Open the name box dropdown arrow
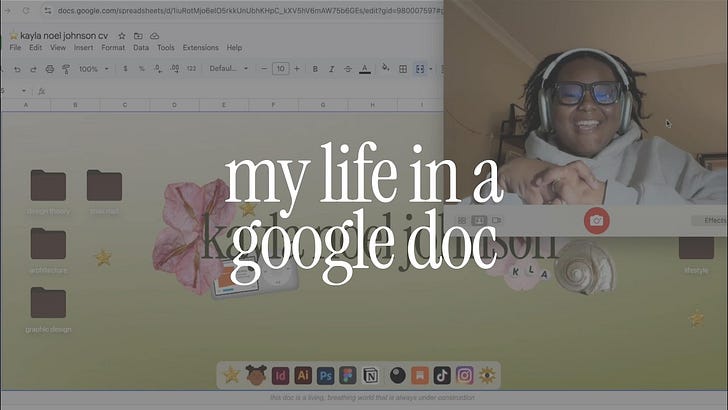Image resolution: width=728 pixels, height=410 pixels. pyautogui.click(x=24, y=91)
